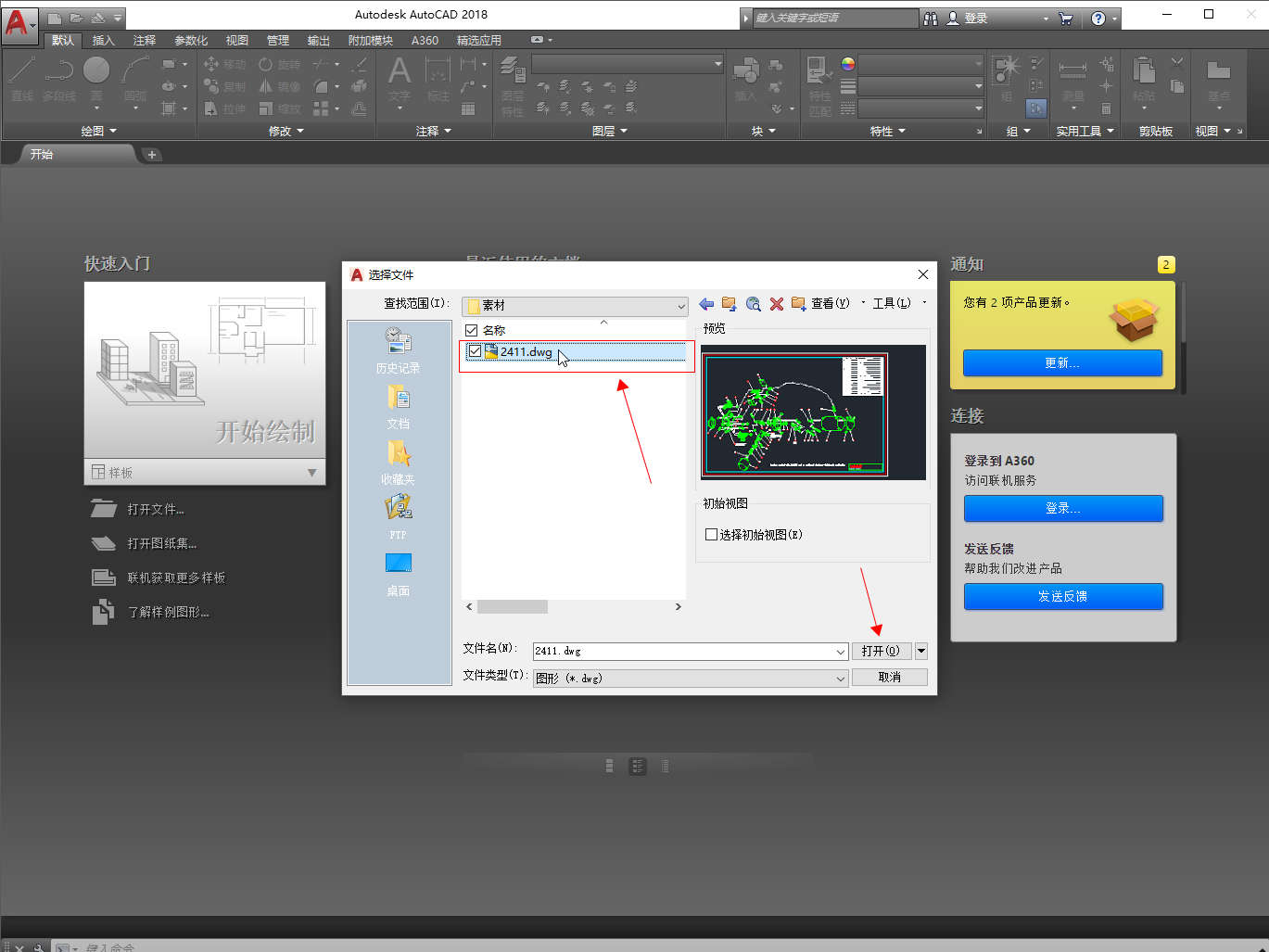
Task: Click New file icon in quick access toolbar
Action: (55, 18)
